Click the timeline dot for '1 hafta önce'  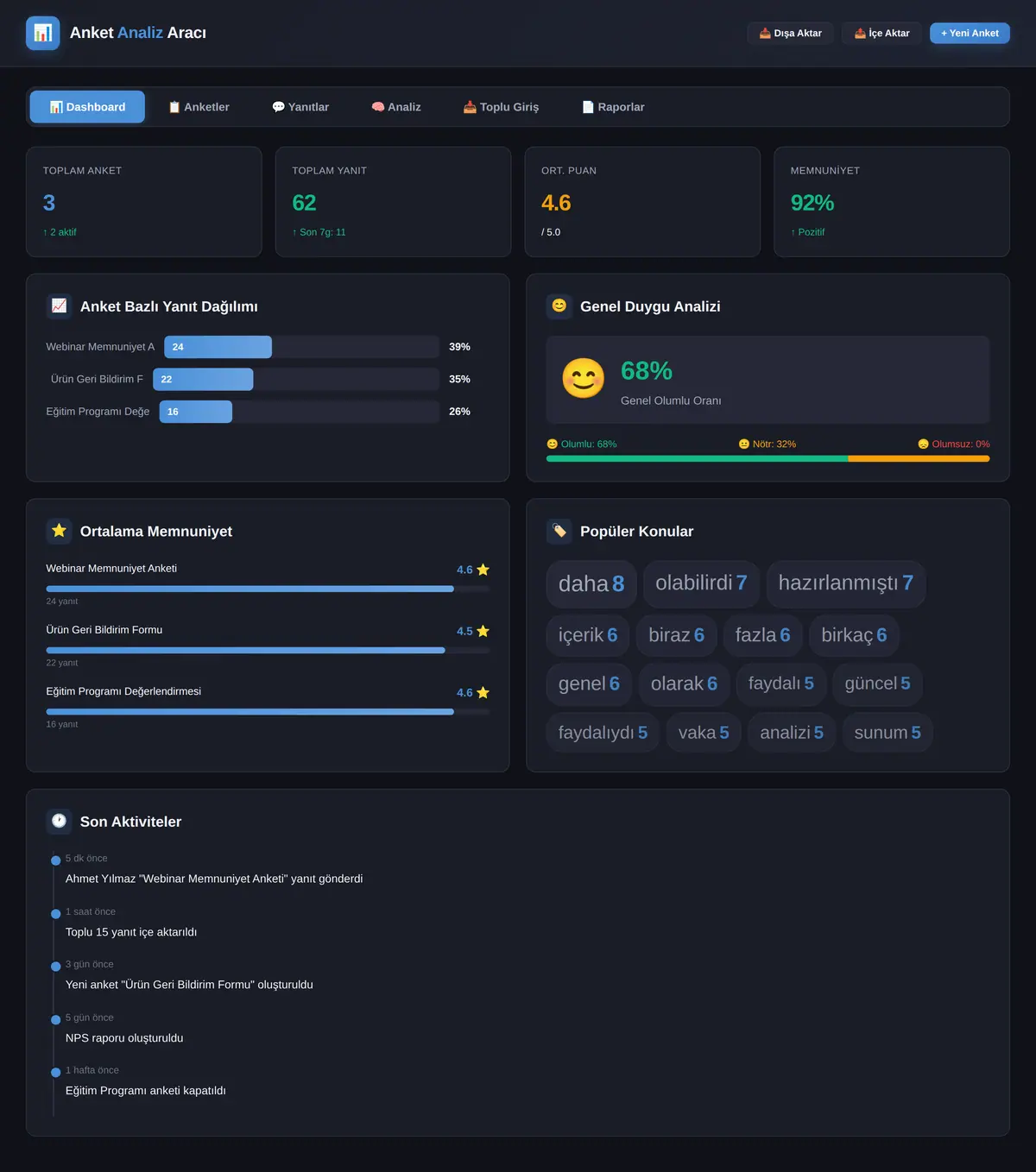(56, 1072)
